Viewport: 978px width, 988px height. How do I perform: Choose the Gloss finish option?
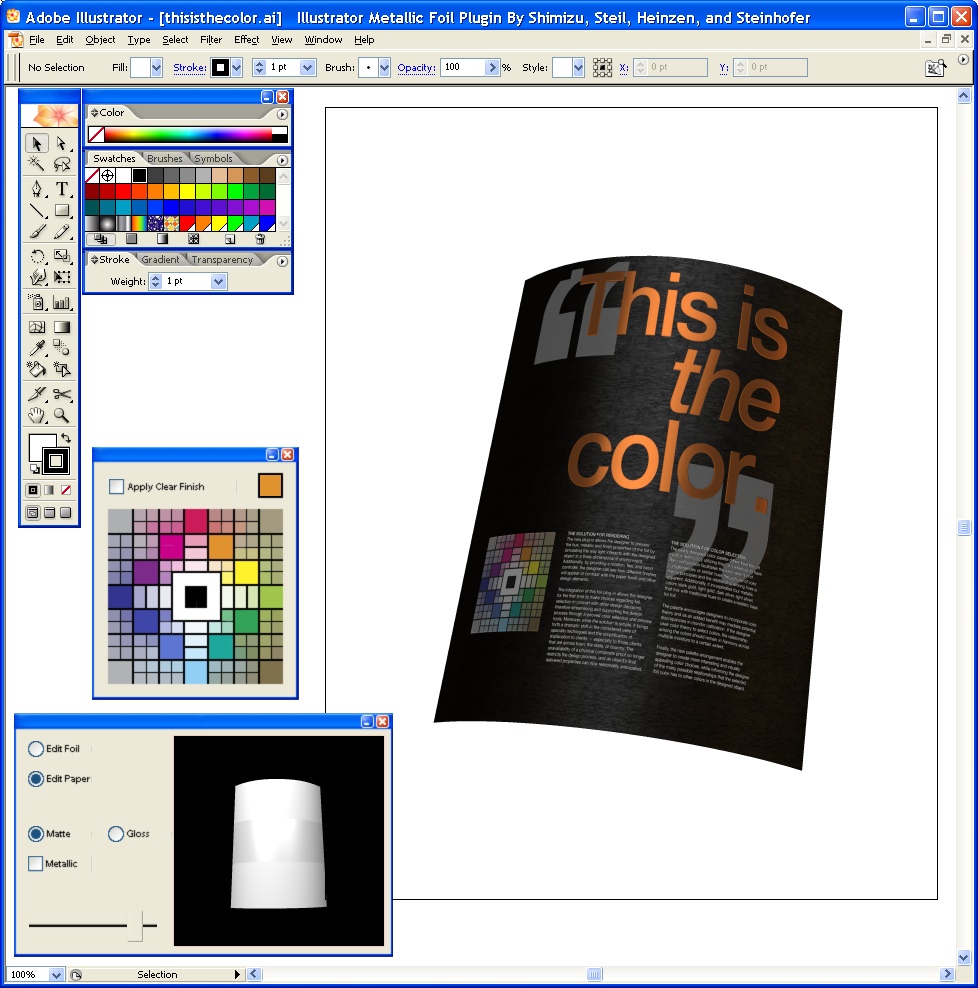[116, 834]
